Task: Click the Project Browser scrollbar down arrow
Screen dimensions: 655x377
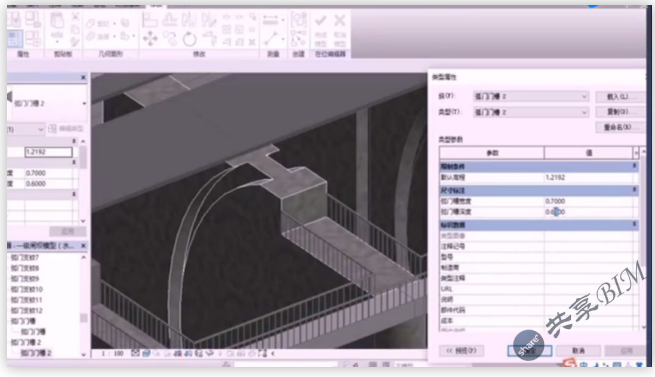Action: pyautogui.click(x=83, y=354)
